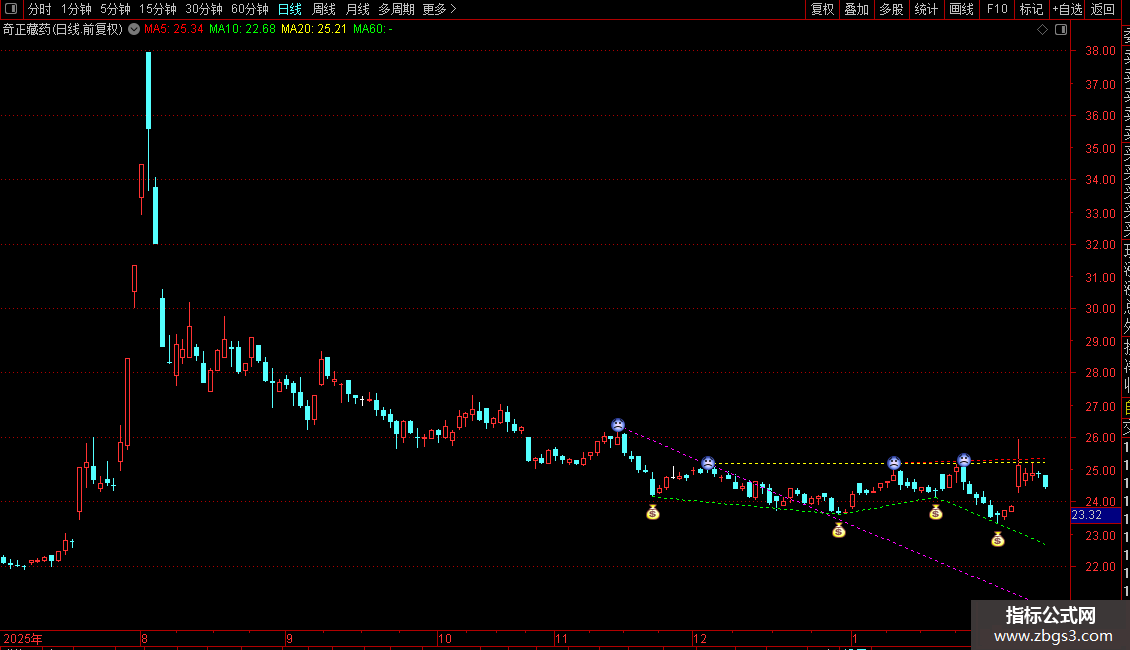Toggle the left panel icon at top-left corner
The image size is (1130, 650).
(x=11, y=9)
